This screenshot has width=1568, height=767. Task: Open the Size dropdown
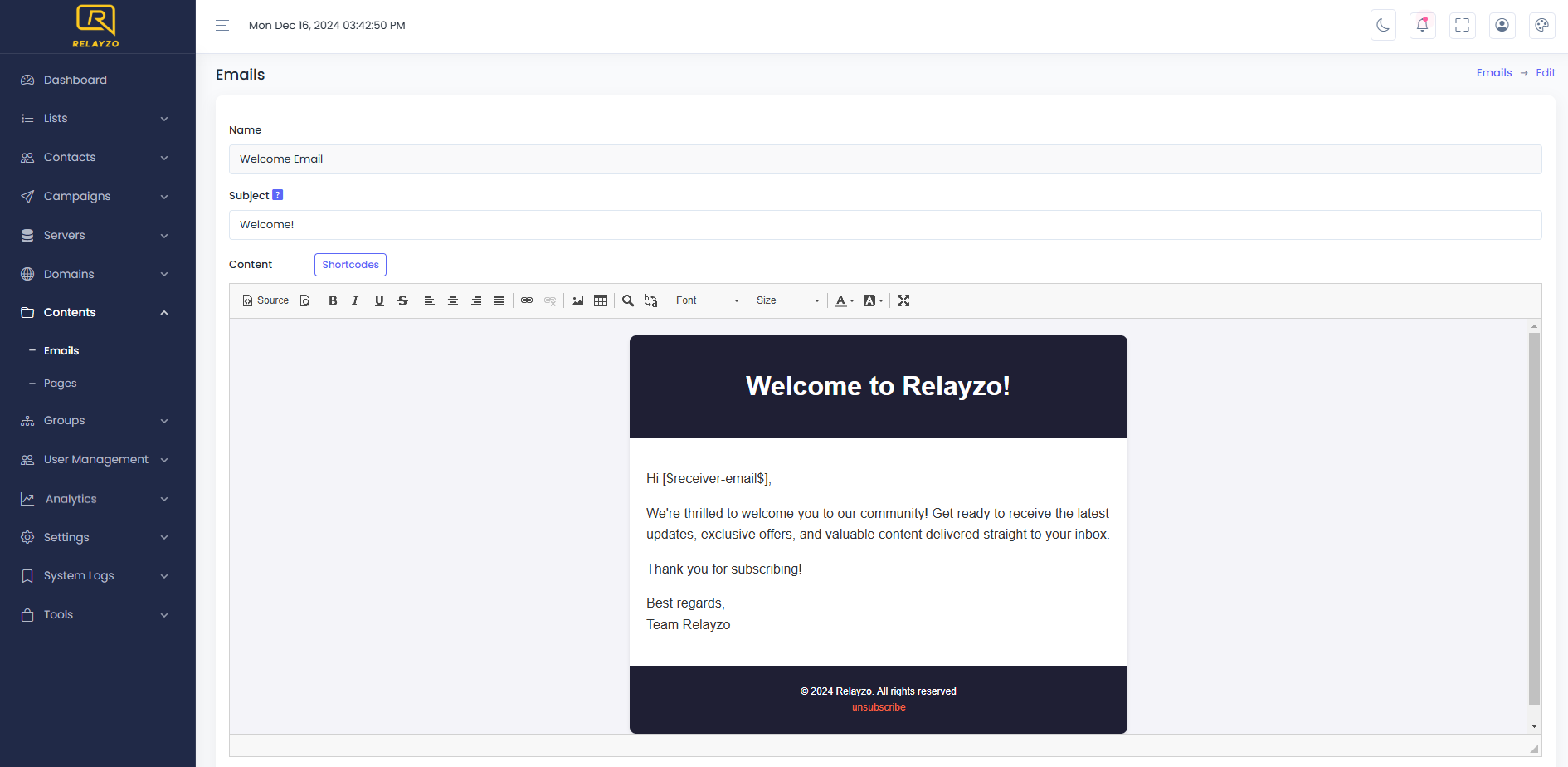tap(785, 300)
